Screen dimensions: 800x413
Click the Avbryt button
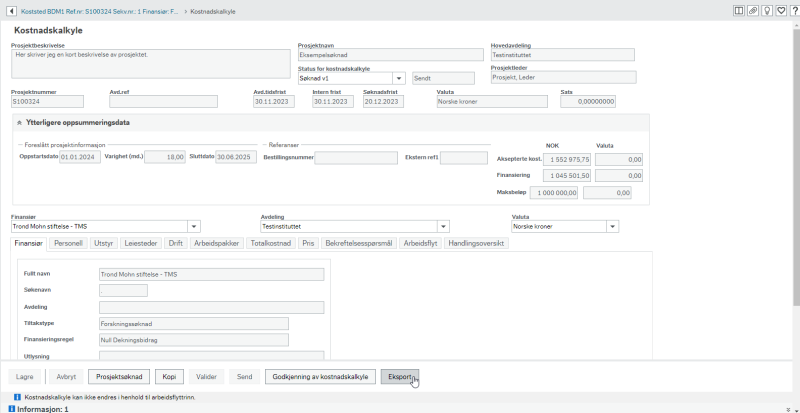(x=66, y=377)
